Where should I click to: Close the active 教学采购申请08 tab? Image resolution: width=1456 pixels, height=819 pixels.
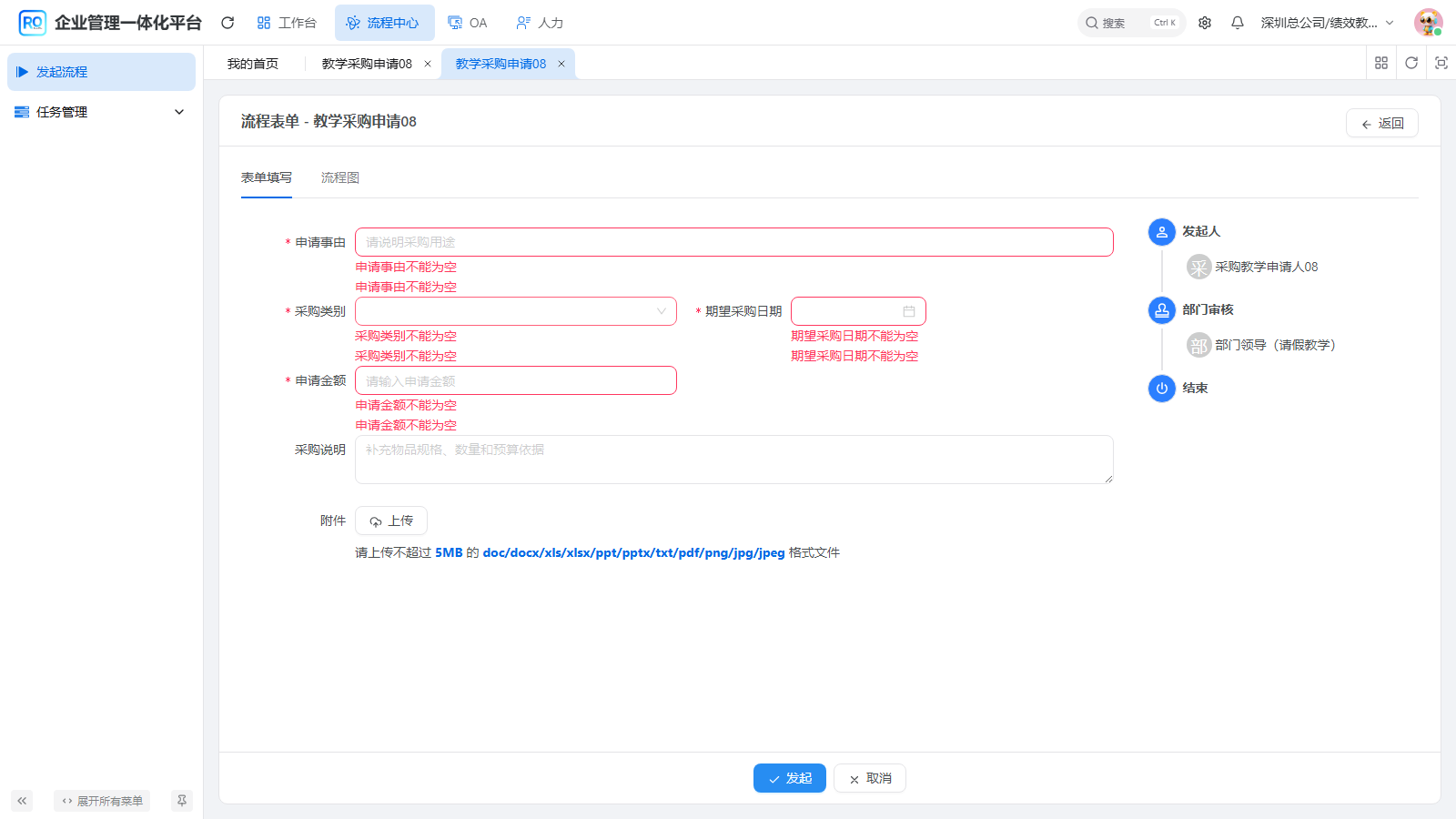[x=561, y=64]
